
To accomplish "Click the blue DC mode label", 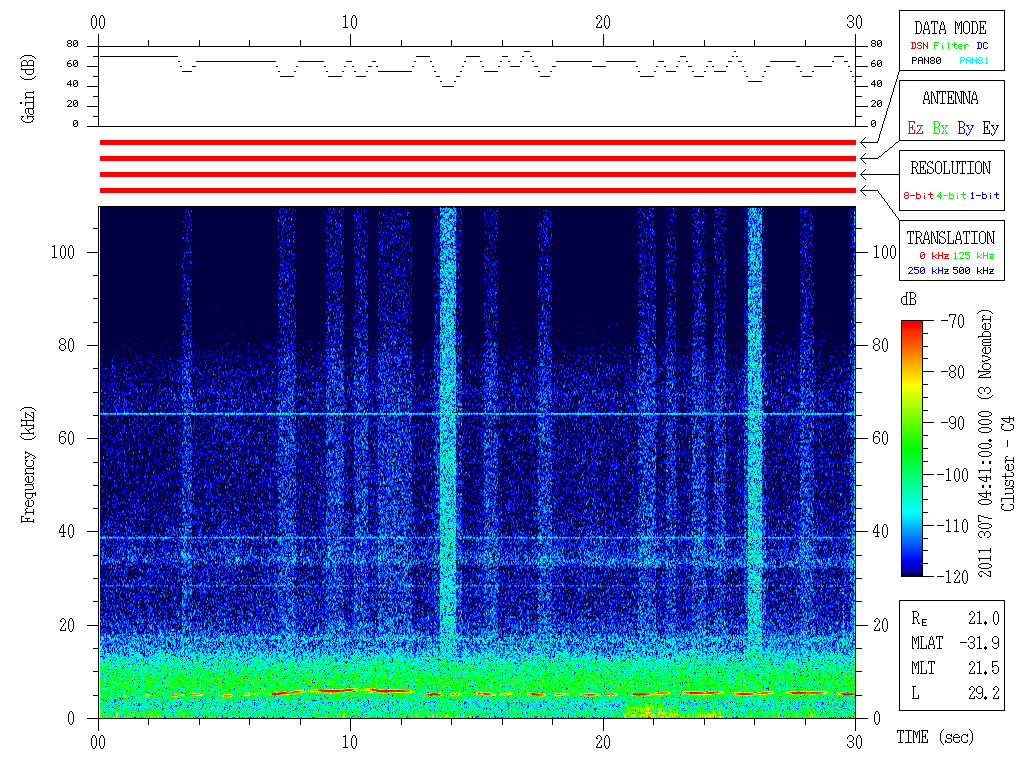I will 982,46.
